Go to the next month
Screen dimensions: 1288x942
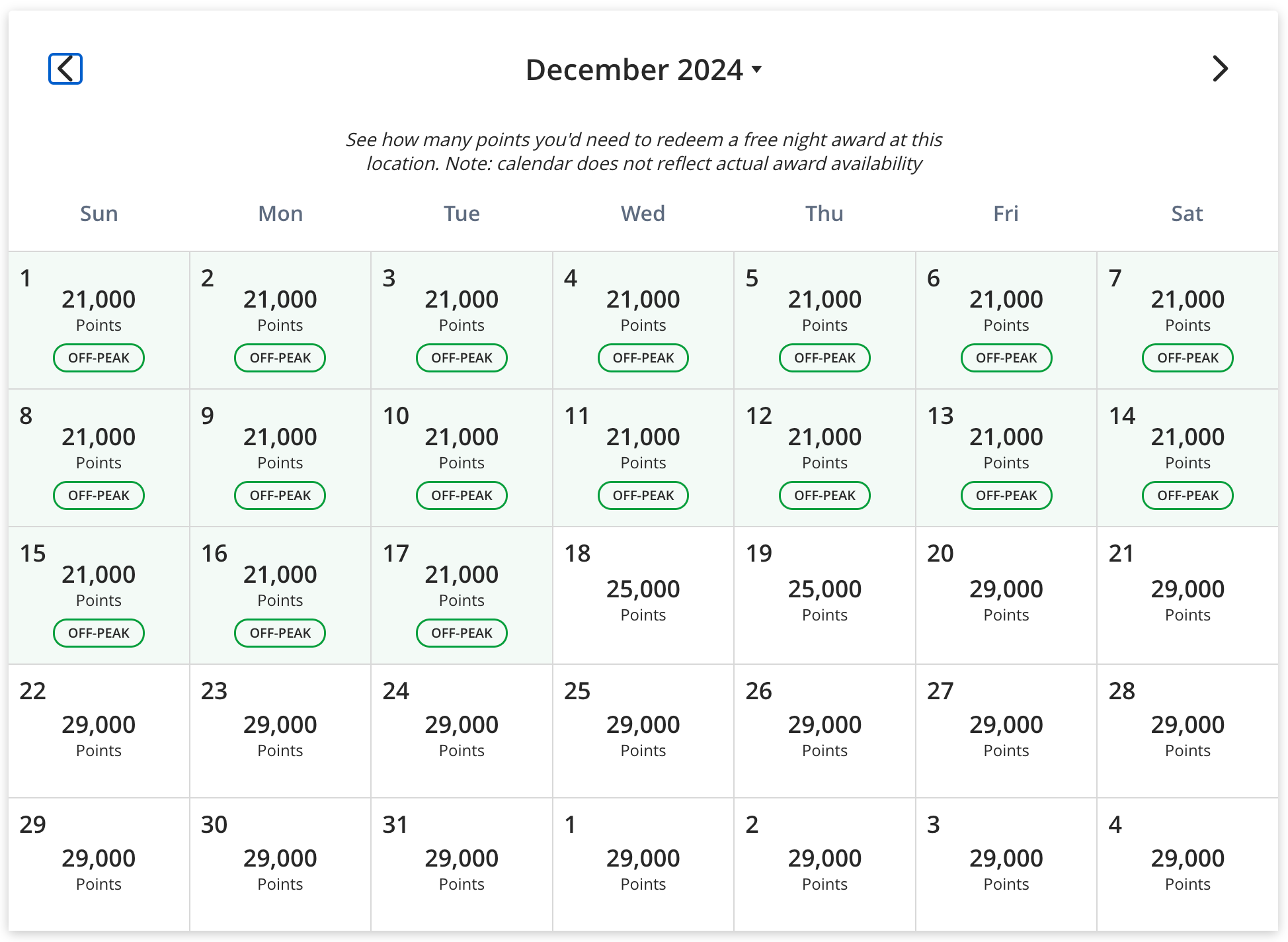pos(1220,69)
